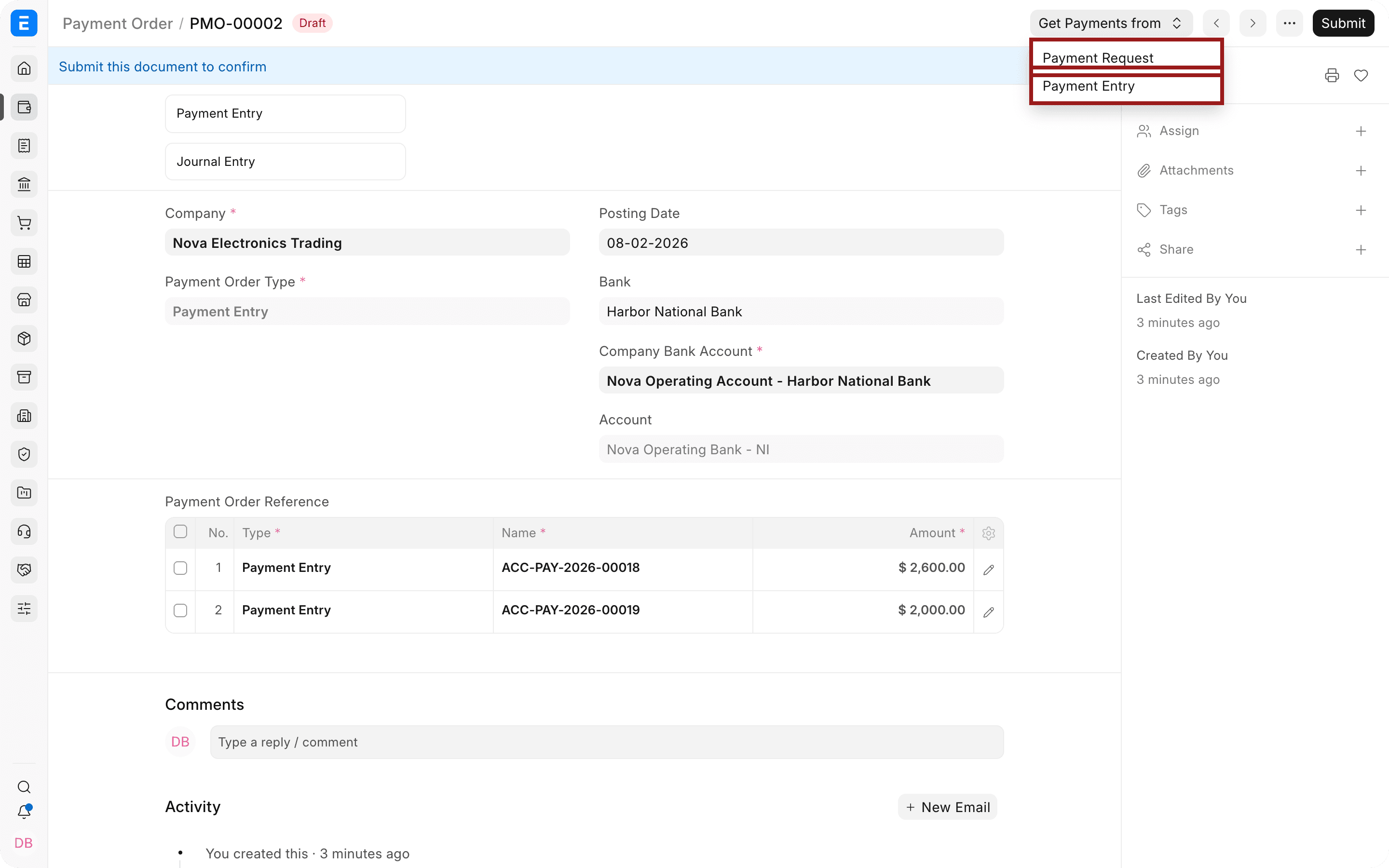Add an assignee with Assign plus
The height and width of the screenshot is (868, 1389).
click(x=1361, y=132)
